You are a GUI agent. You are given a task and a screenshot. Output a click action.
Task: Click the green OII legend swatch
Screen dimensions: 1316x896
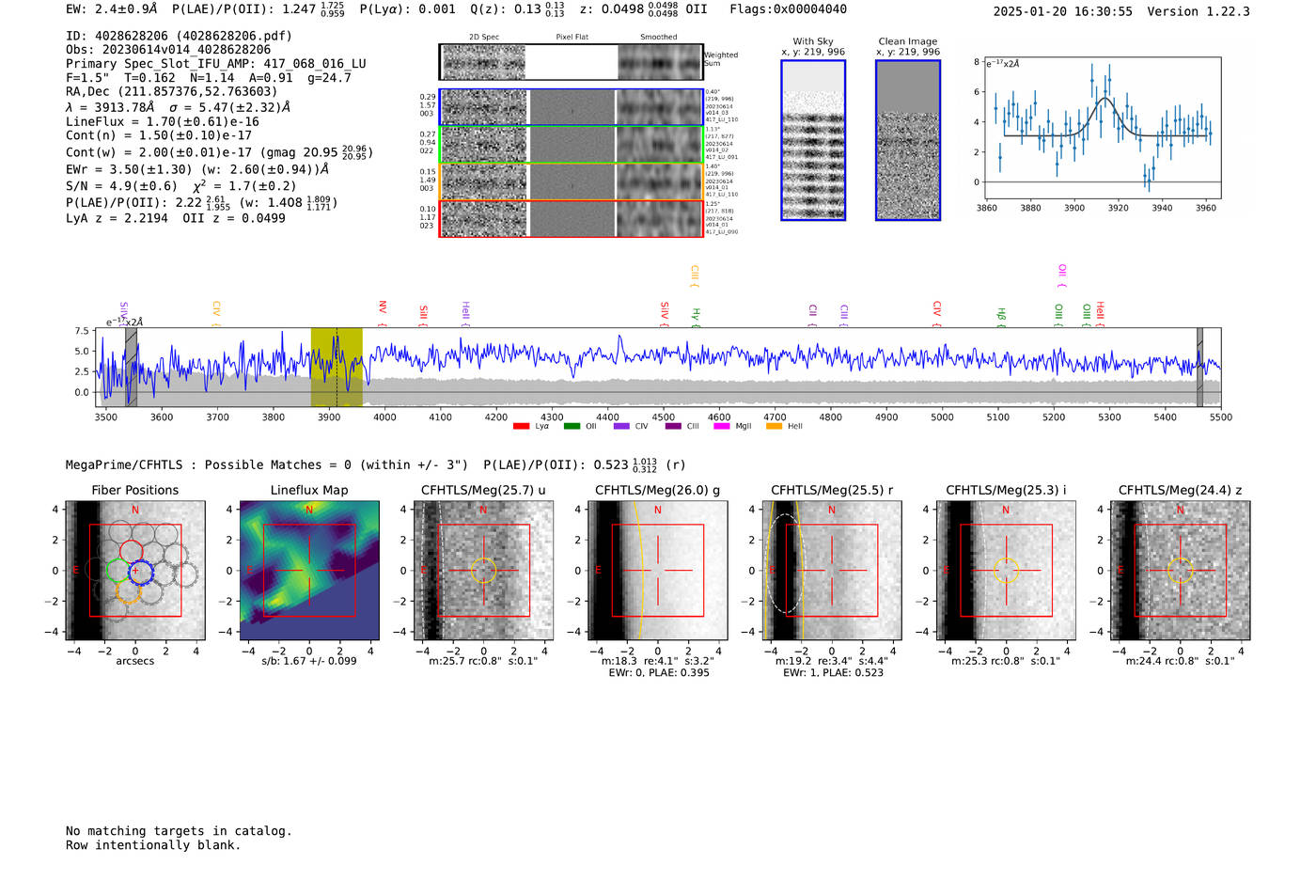click(x=572, y=426)
